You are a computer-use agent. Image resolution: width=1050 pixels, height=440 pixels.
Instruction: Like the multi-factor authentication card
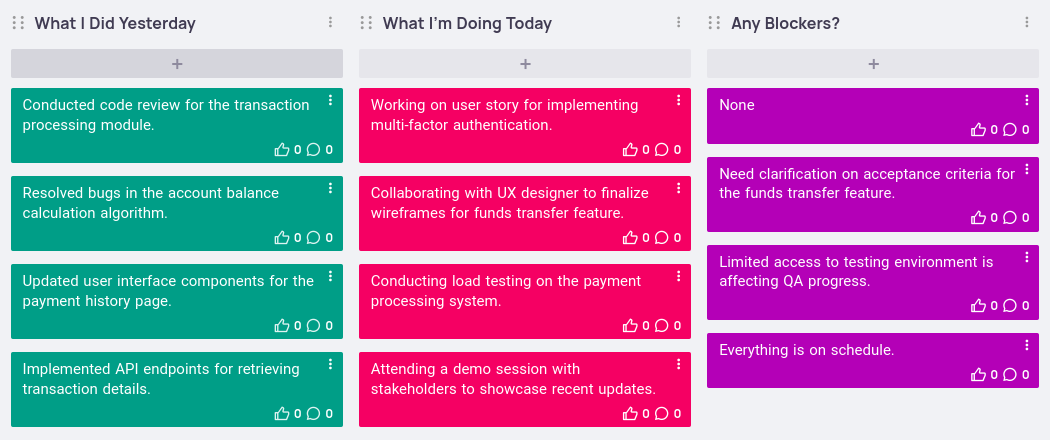pos(630,150)
